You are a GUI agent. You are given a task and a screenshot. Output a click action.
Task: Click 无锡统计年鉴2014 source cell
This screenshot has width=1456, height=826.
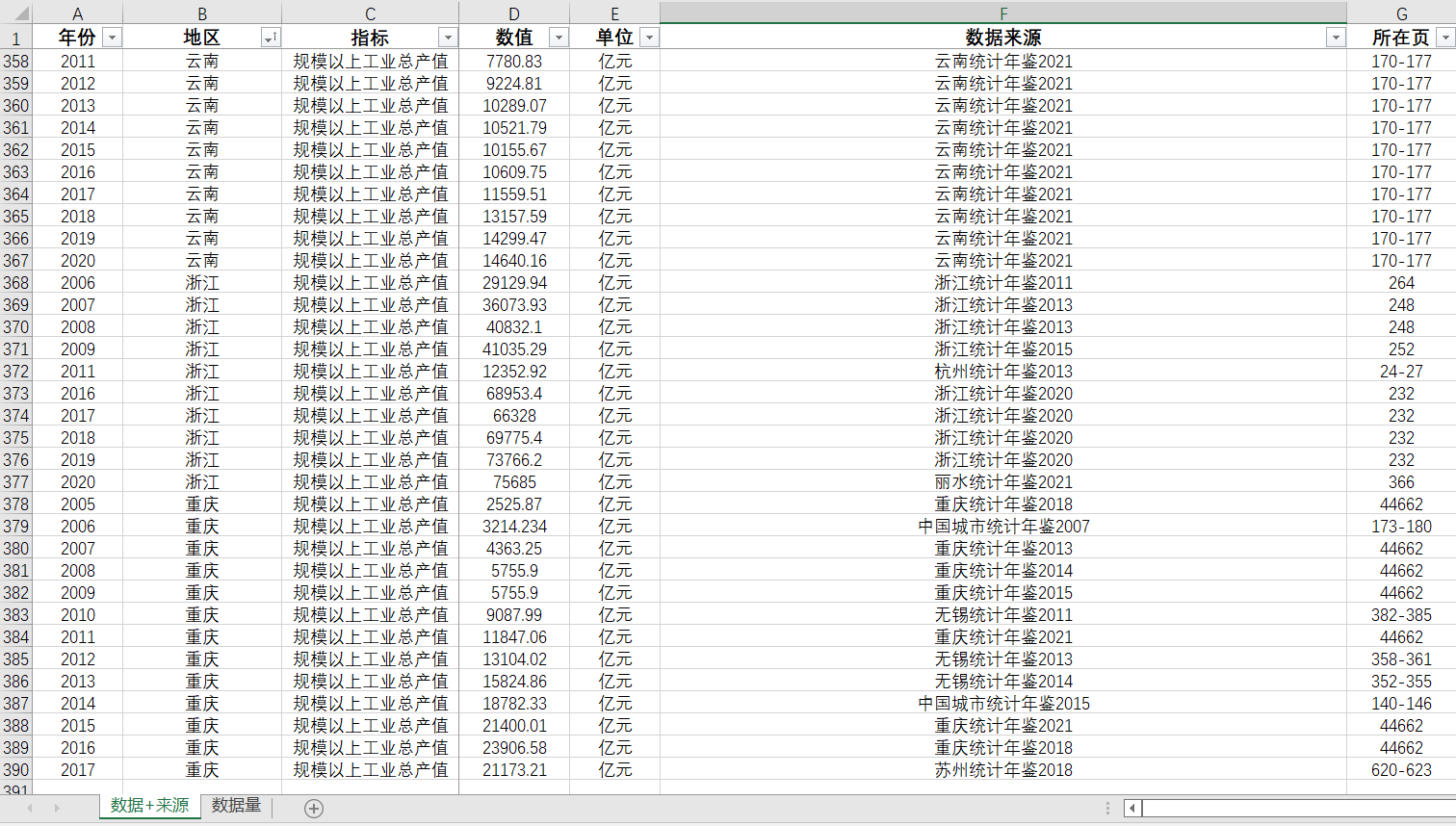point(1003,681)
